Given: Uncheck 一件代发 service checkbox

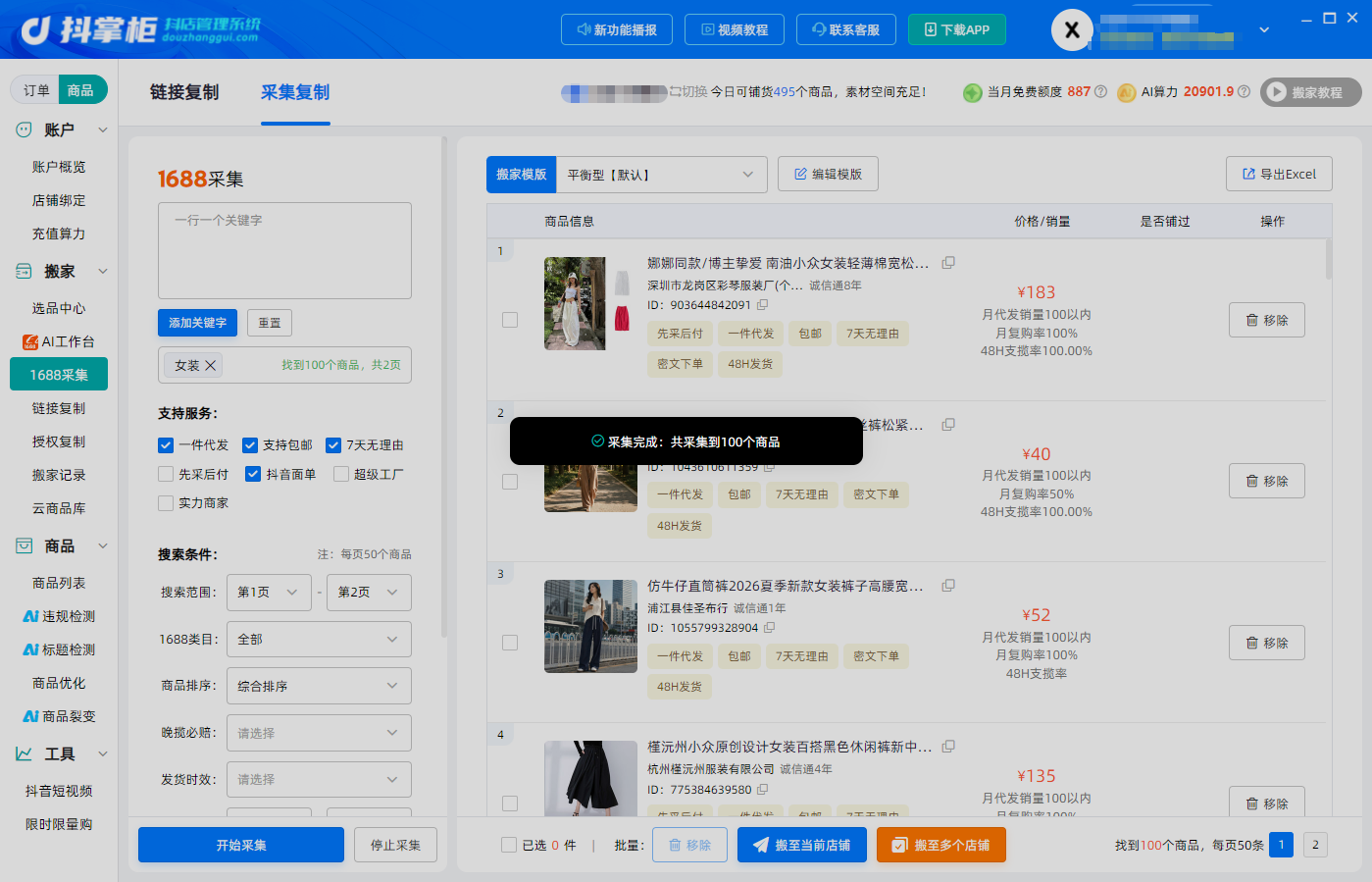Looking at the screenshot, I should point(166,445).
